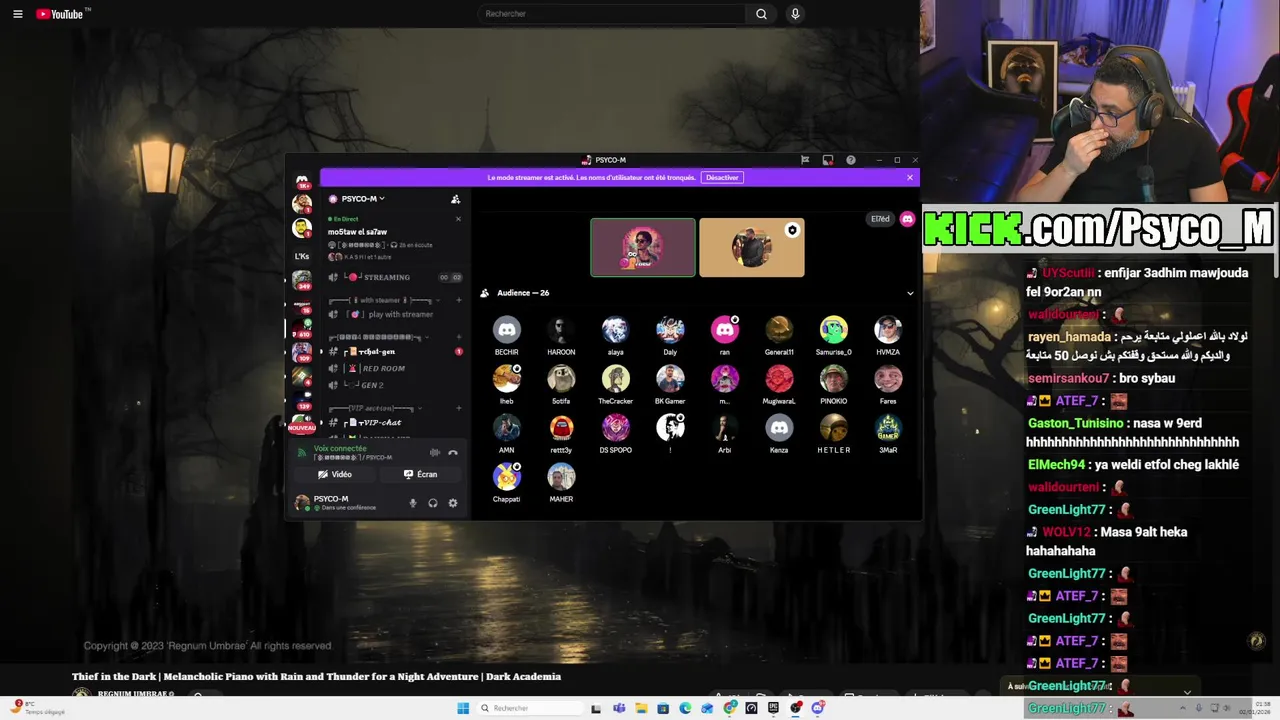This screenshot has width=1280, height=720.
Task: Open audience member BECHIR profile
Action: click(x=507, y=336)
